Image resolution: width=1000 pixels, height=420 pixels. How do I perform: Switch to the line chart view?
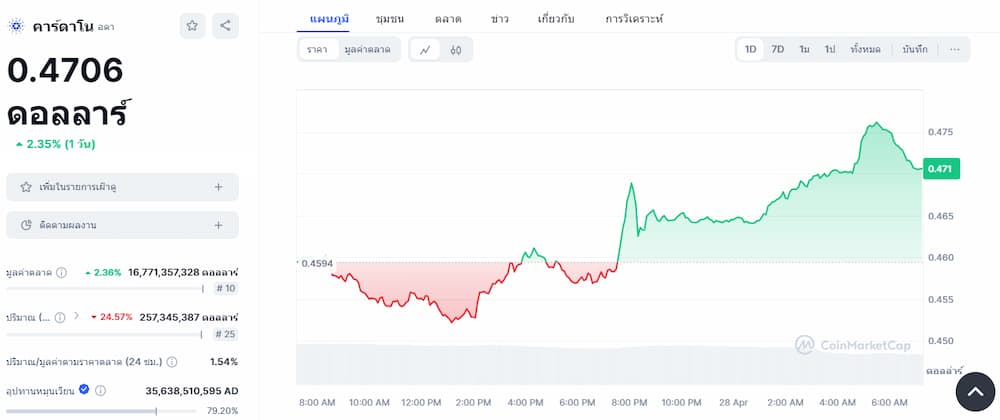coord(425,49)
